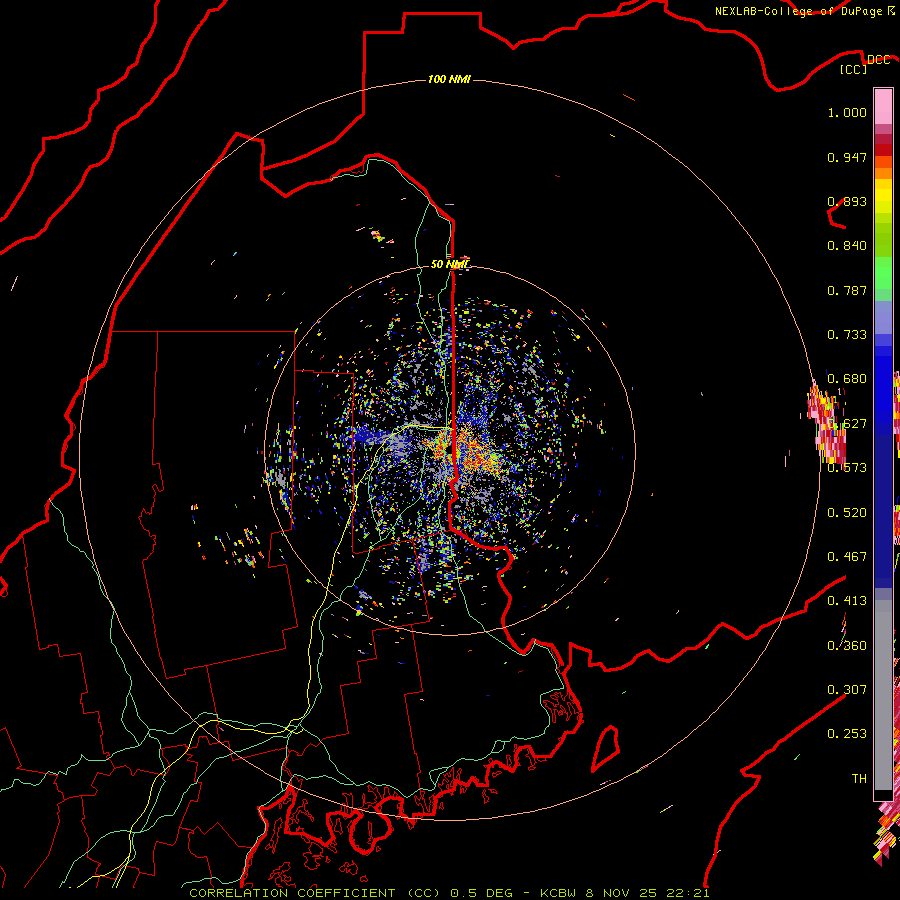Click the TH threshold label on the scale
Viewport: 900px width, 900px height.
(859, 779)
